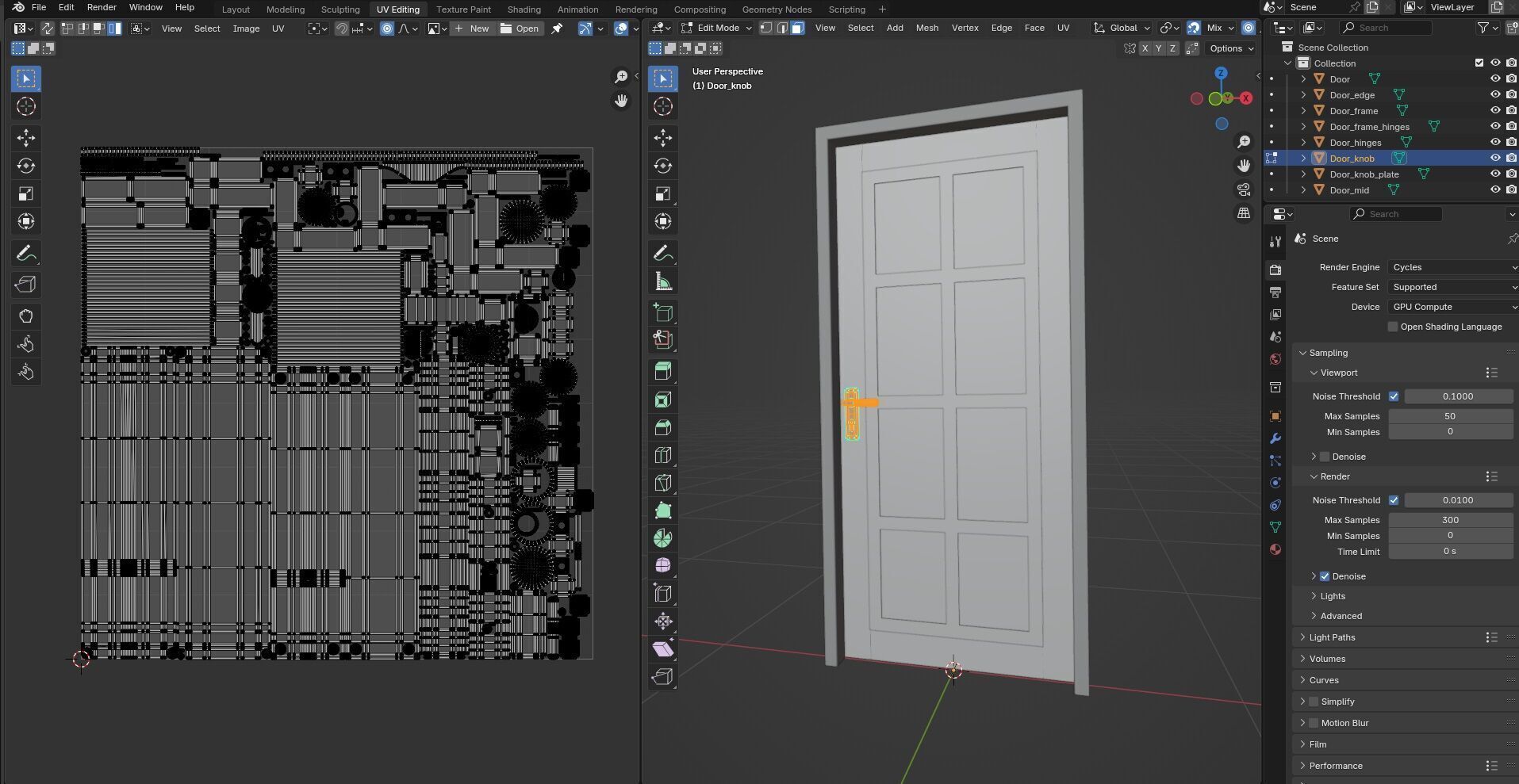Hide Door_knob in the outliner viewport
The height and width of the screenshot is (784, 1519).
pos(1495,159)
